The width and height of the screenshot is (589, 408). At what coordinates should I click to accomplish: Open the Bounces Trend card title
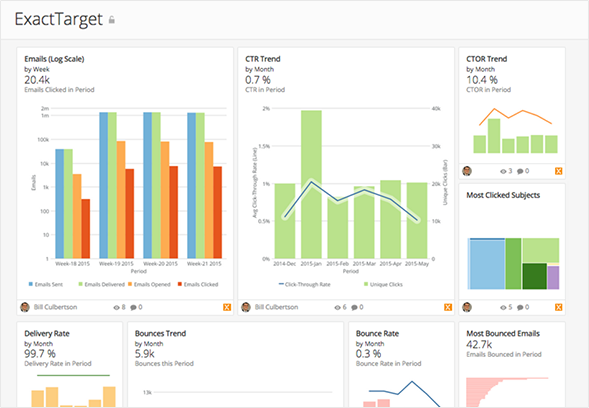click(x=160, y=334)
